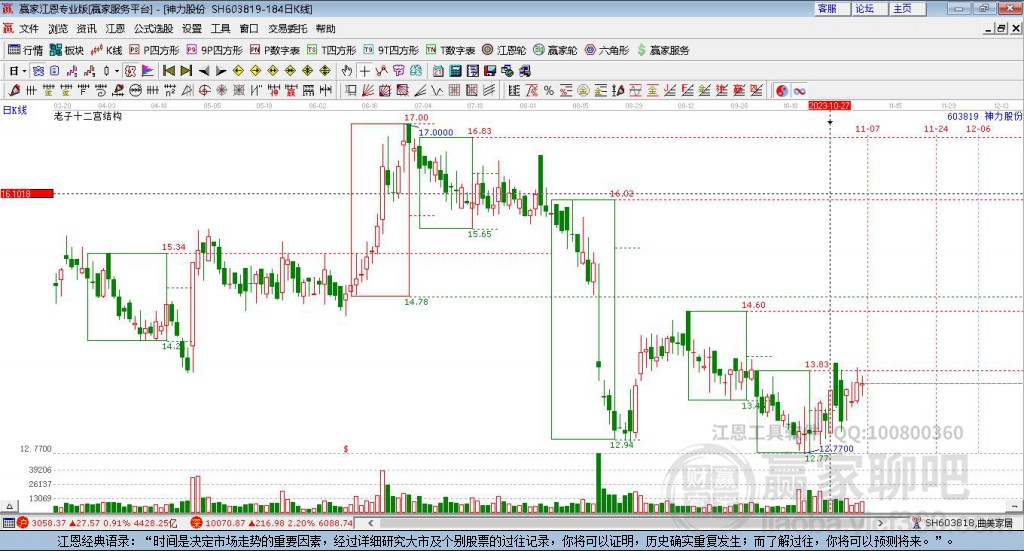Click the SH603818 曲美家居 status entry

[963, 523]
